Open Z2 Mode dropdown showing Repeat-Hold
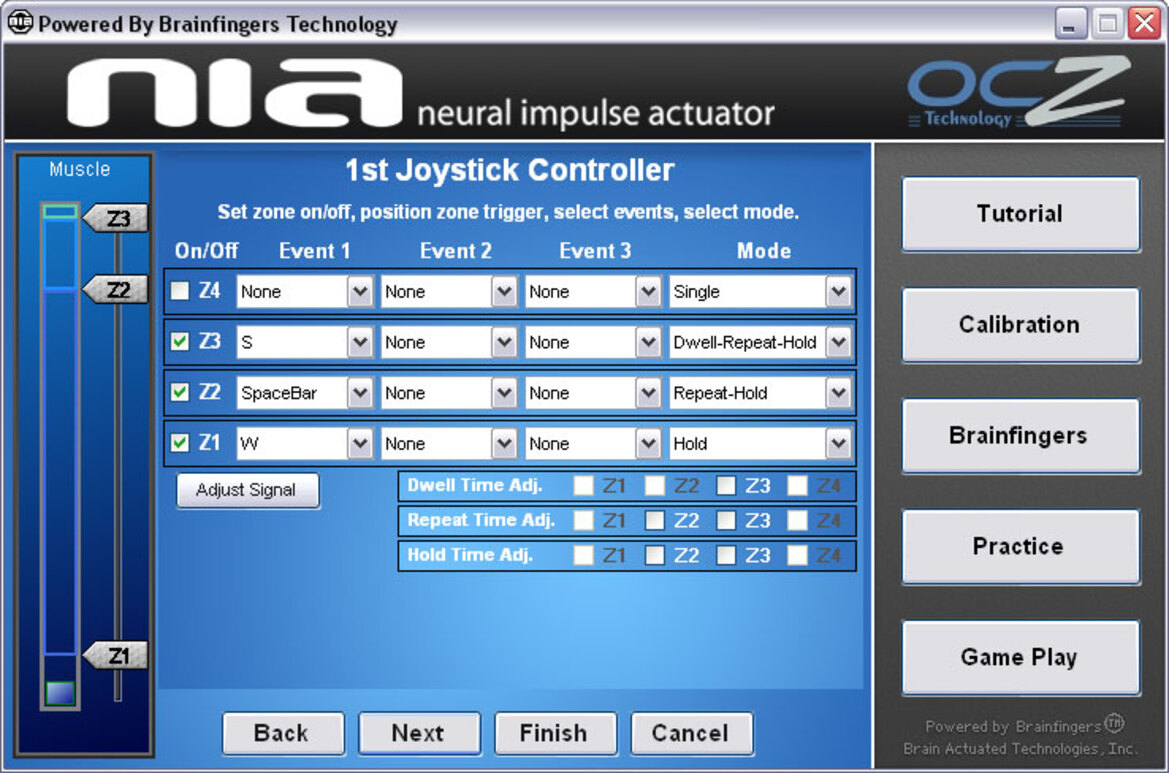Screen dimensions: 1169x773 tap(760, 393)
